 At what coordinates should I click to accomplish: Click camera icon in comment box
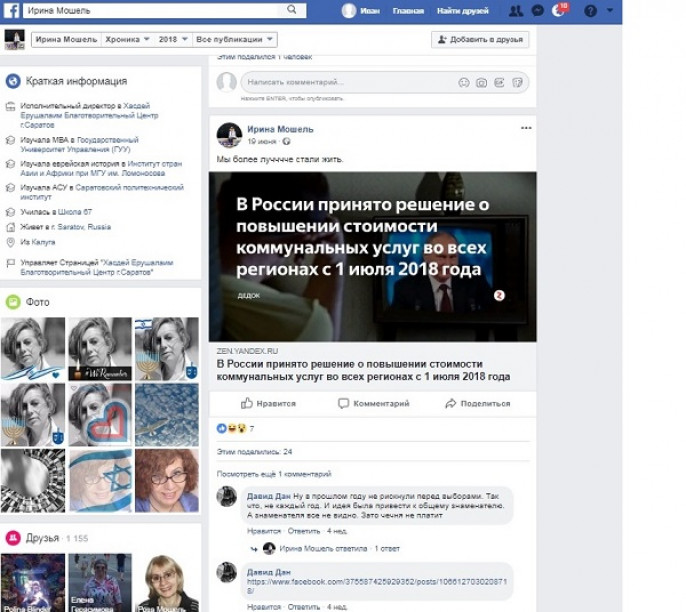(x=481, y=82)
